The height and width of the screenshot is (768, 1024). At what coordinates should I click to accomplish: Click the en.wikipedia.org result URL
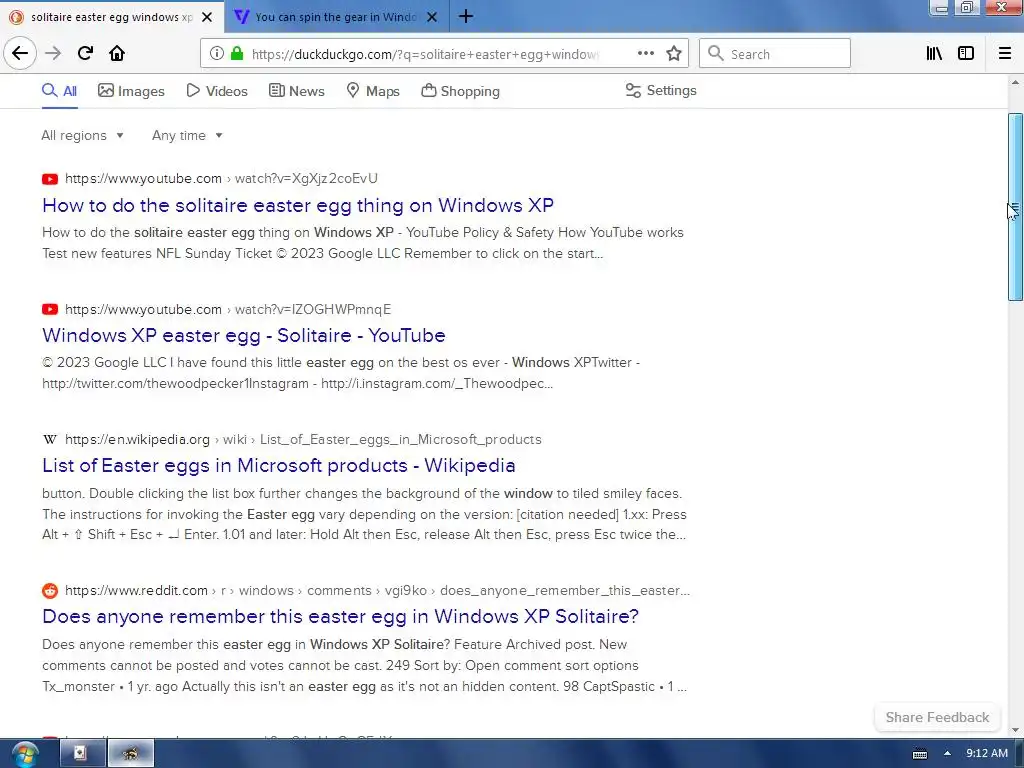[x=303, y=440]
